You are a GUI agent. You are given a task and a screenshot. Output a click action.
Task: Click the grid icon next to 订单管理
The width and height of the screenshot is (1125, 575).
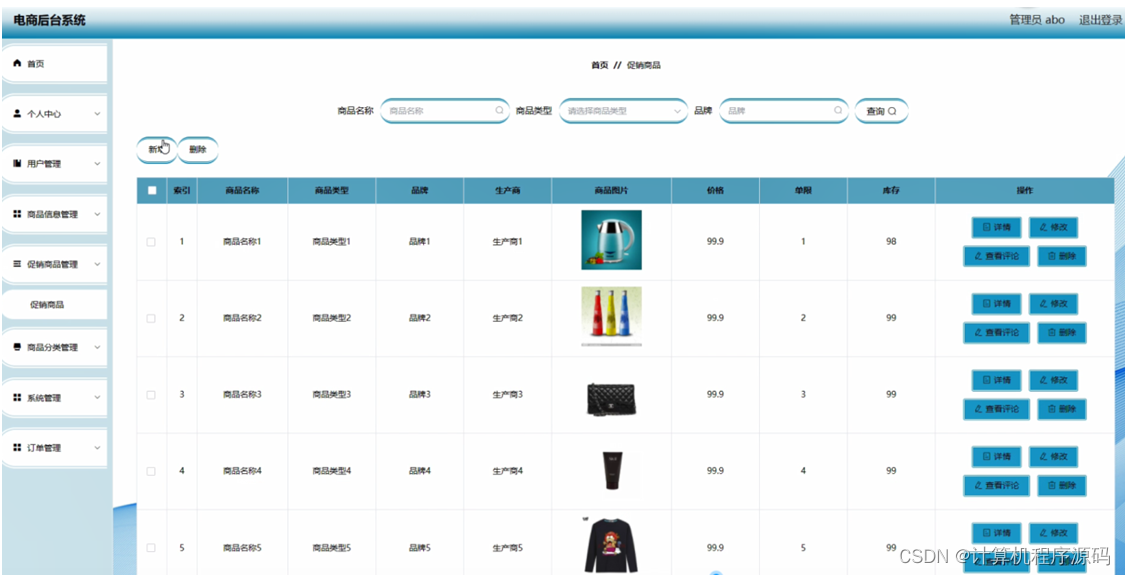click(x=18, y=448)
